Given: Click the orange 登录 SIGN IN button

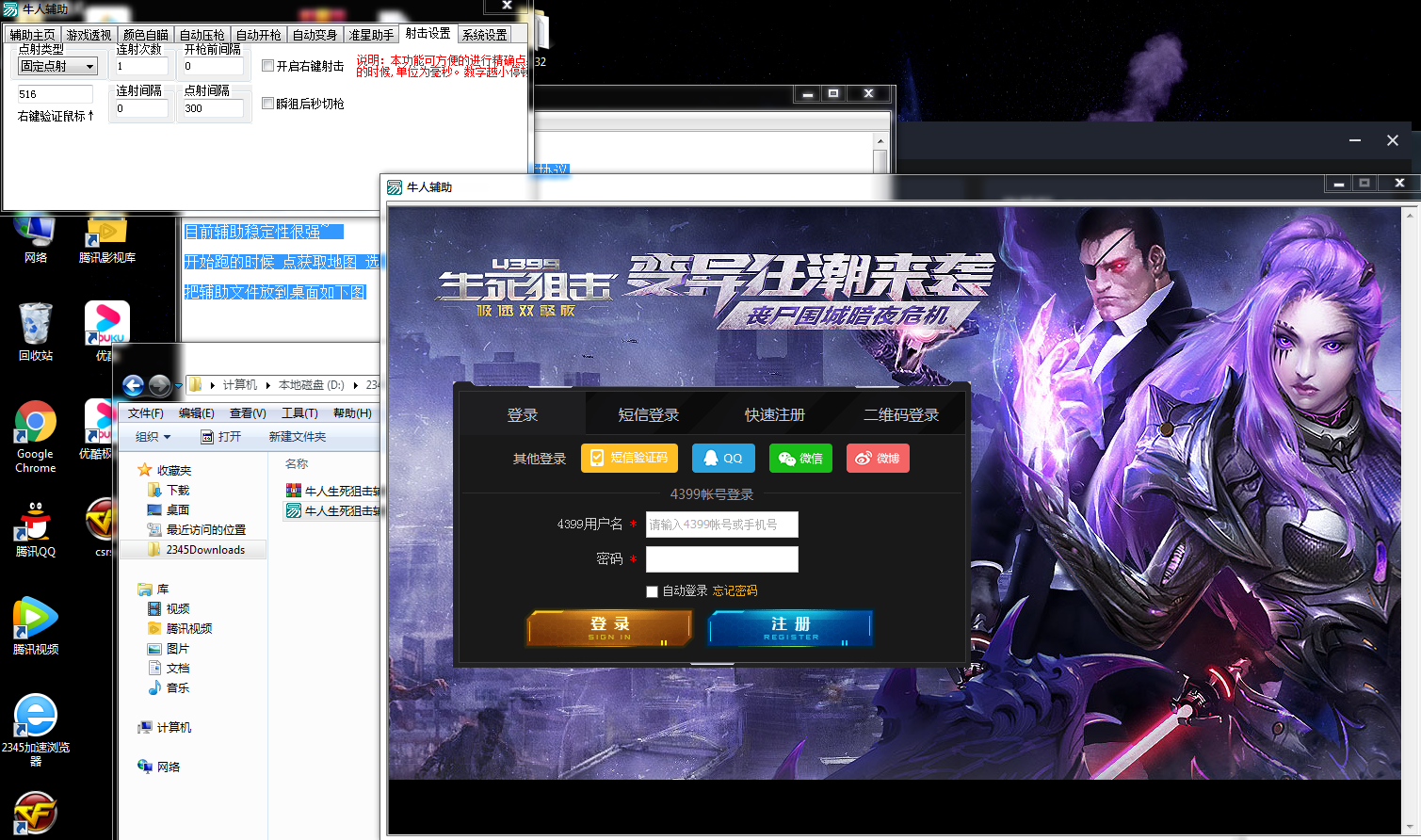Looking at the screenshot, I should point(609,628).
